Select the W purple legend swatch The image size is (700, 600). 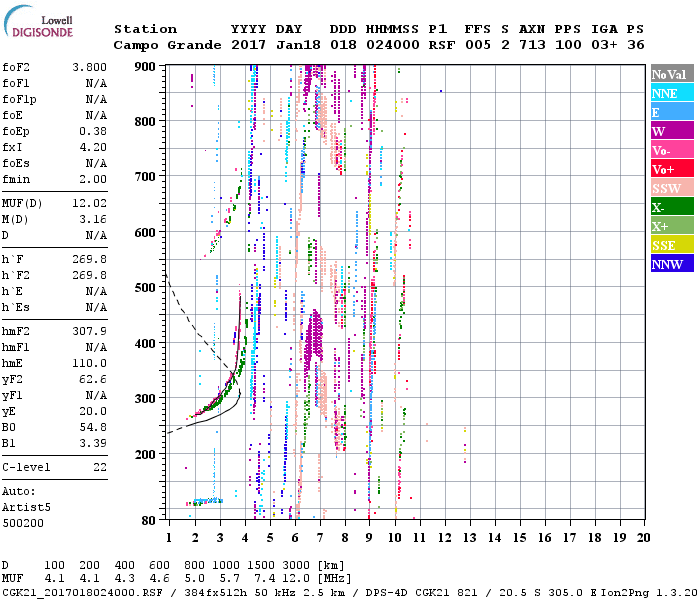[x=672, y=131]
